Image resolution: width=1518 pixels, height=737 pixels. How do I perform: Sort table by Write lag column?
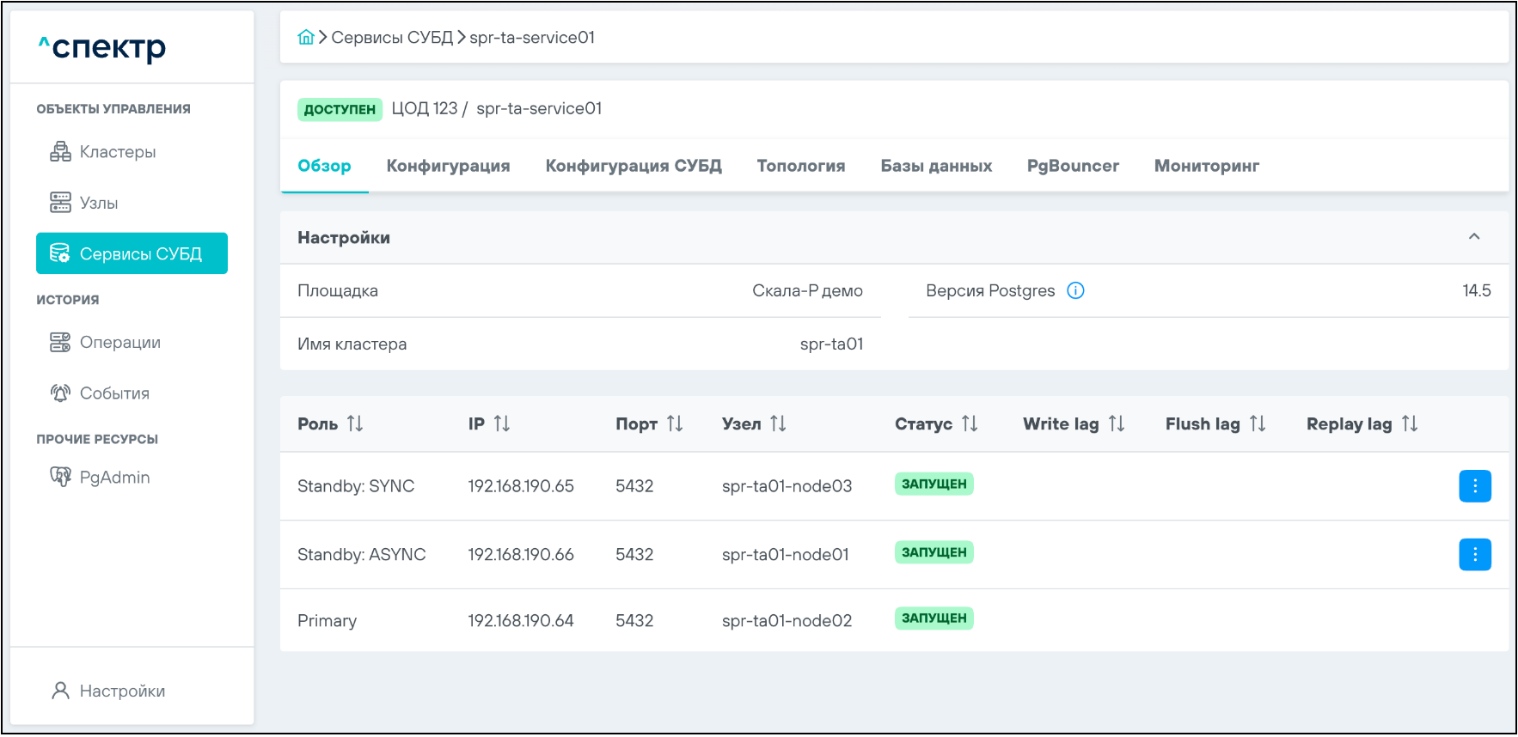[x=1117, y=424]
